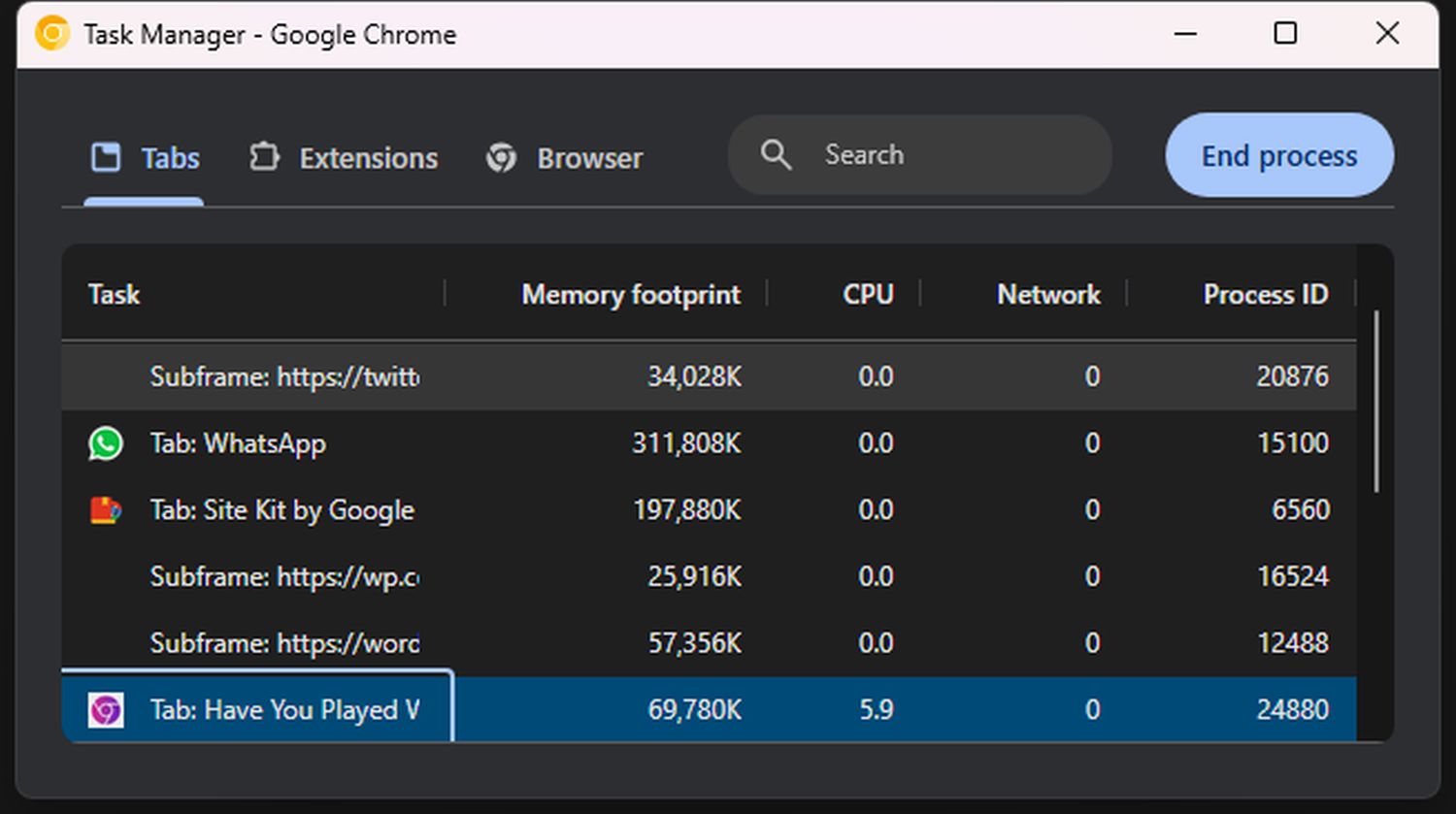Click the purple icon beside Have You Played

click(106, 710)
